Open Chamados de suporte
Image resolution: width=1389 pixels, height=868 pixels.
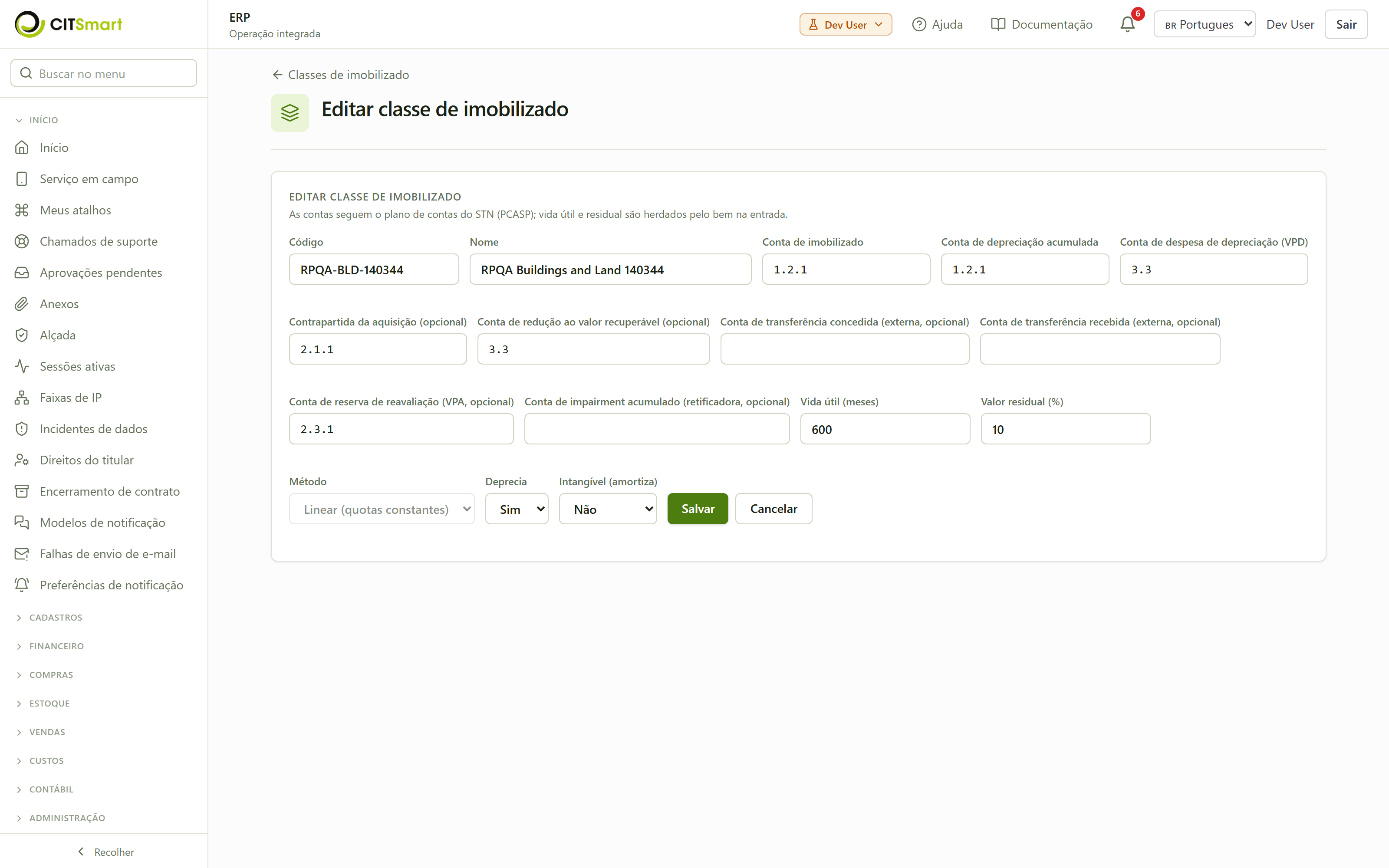103,242
